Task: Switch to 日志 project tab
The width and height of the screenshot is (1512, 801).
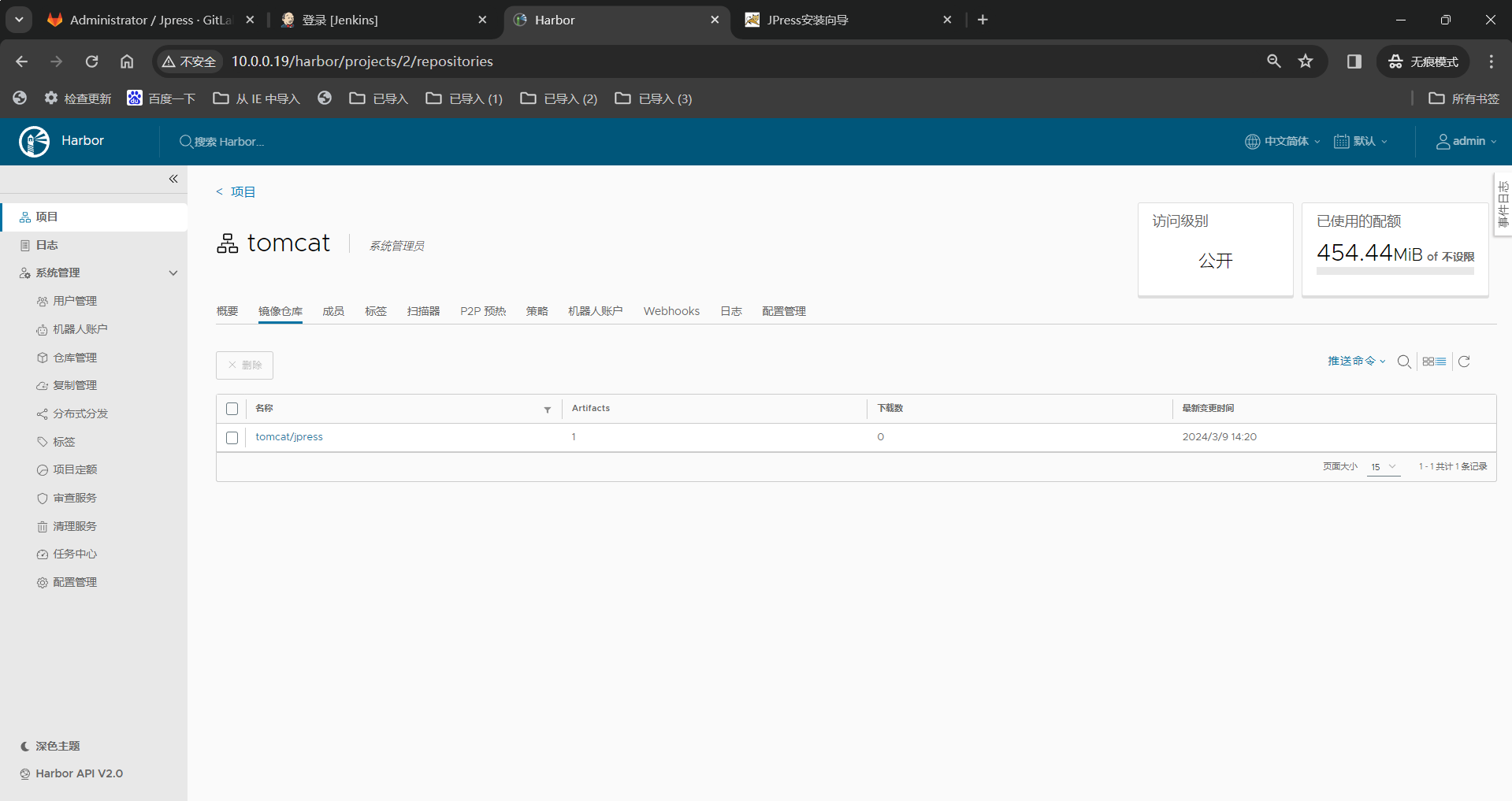Action: point(731,311)
